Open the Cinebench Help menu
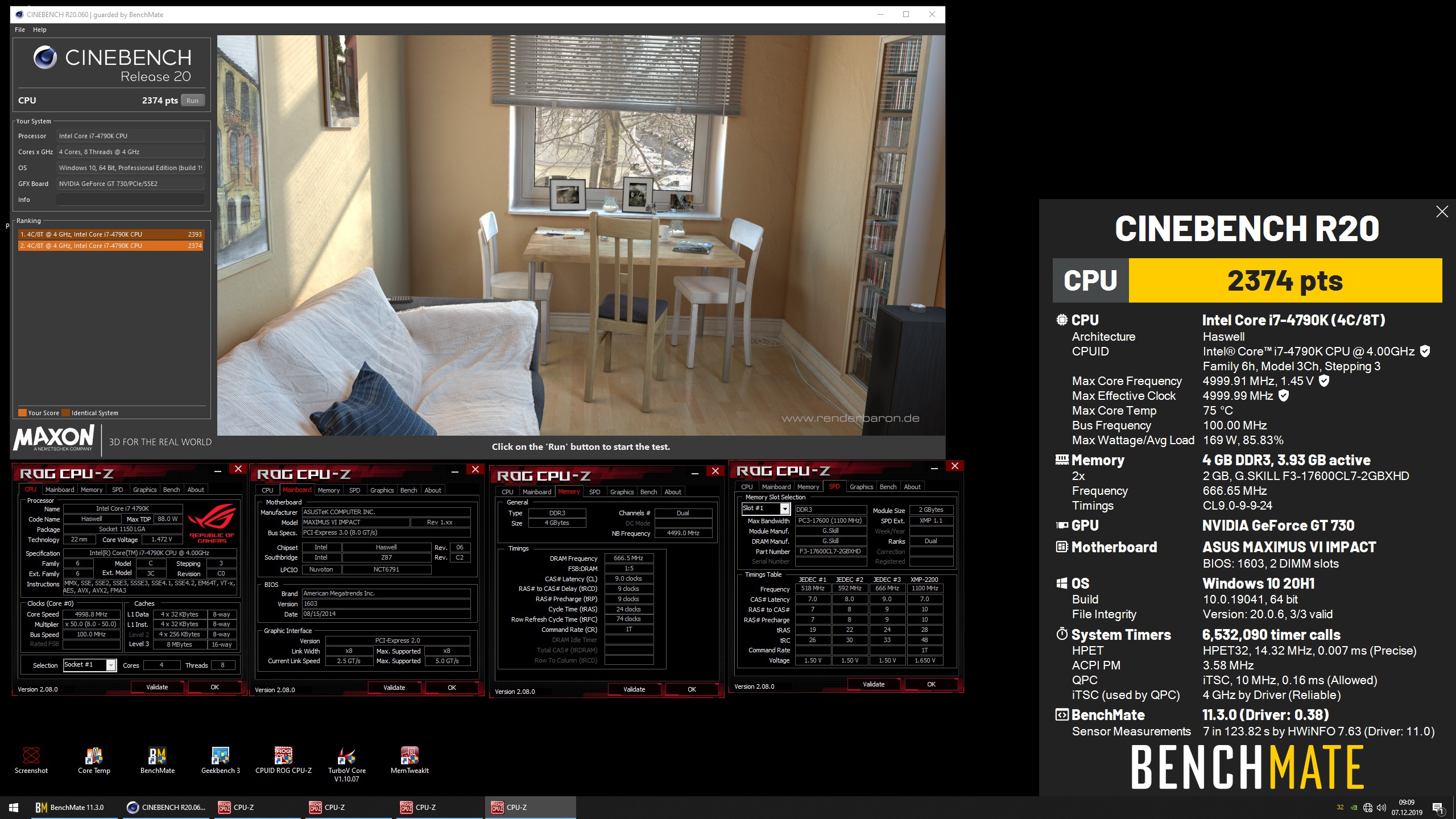1456x819 pixels. click(40, 30)
